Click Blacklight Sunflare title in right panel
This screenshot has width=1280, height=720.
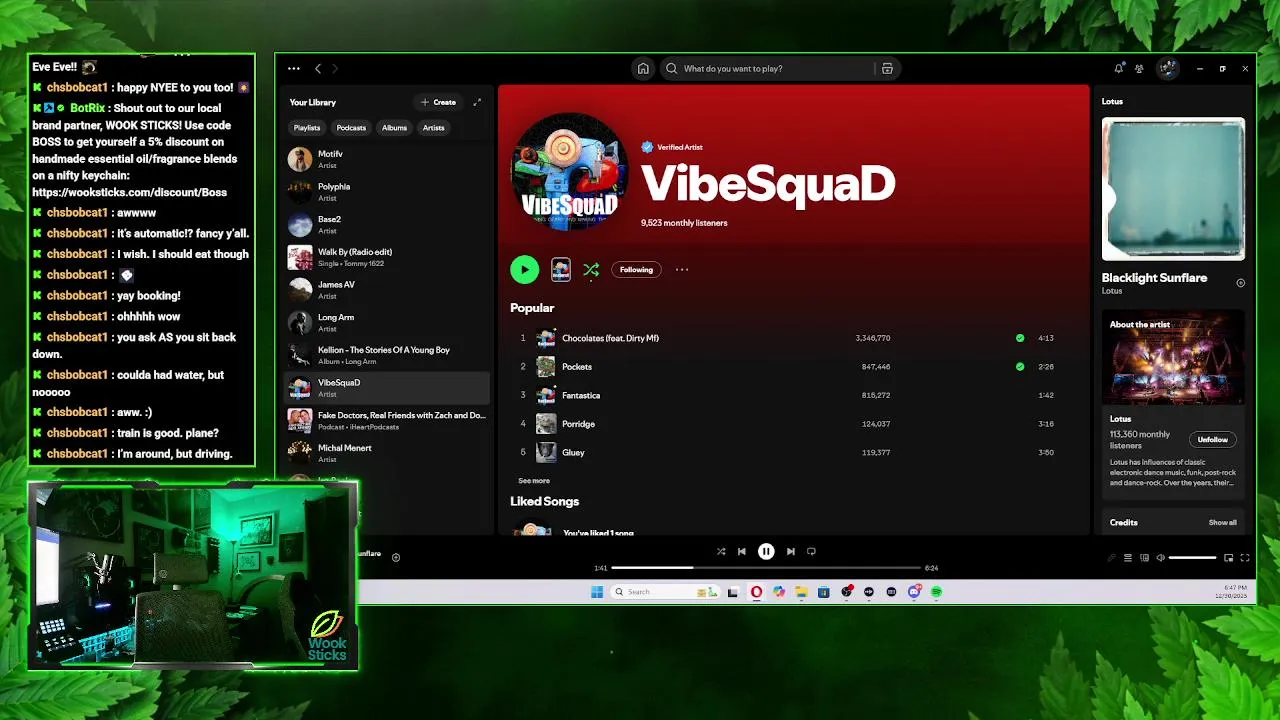click(x=1154, y=278)
